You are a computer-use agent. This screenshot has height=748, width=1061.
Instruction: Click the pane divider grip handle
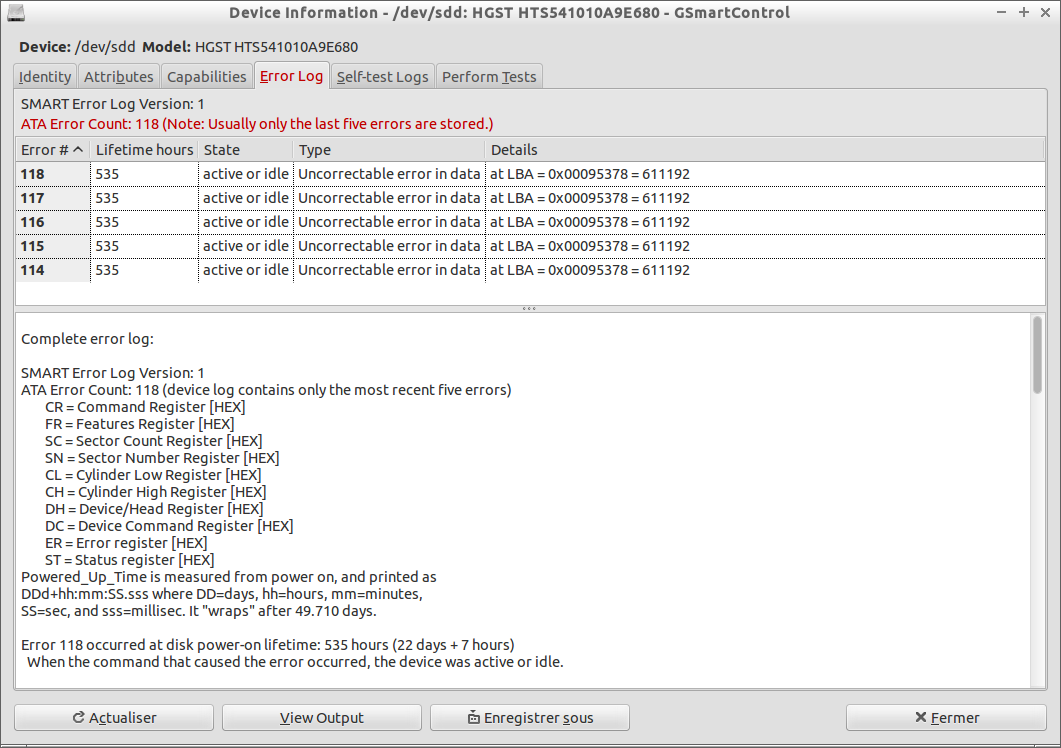coord(529,309)
